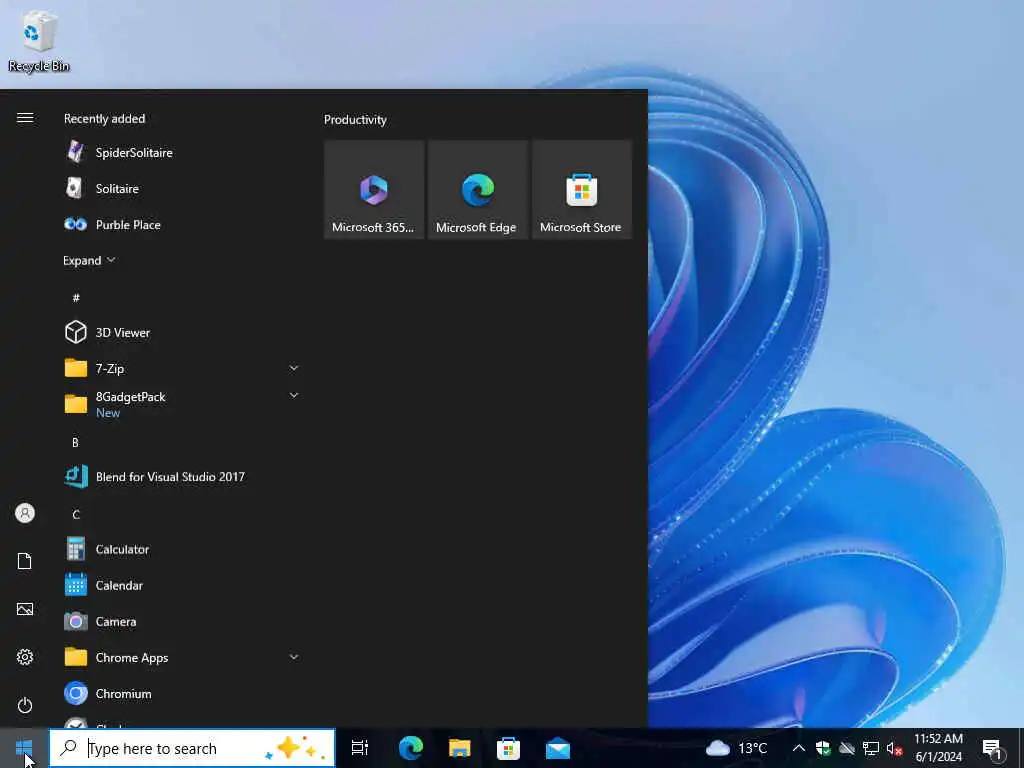Open SpiderSolitaire from Recently added

[x=183, y=152]
